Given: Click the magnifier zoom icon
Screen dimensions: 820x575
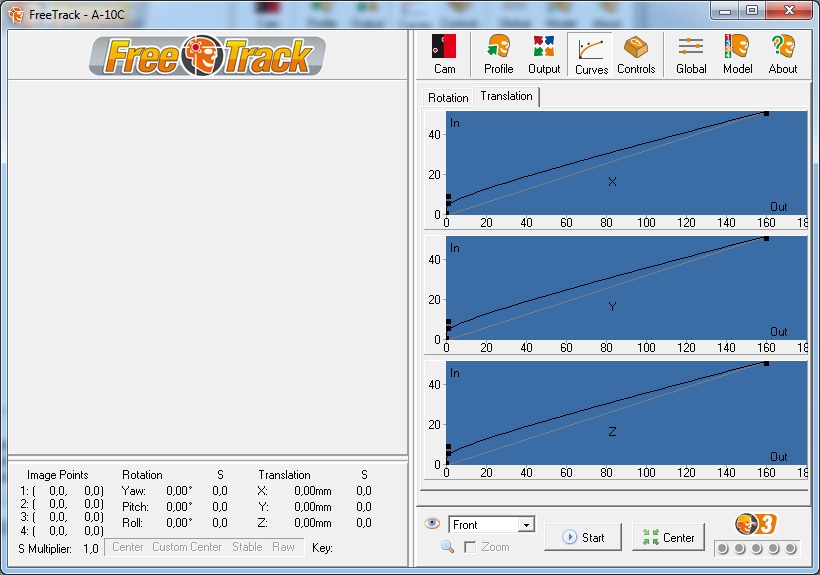Looking at the screenshot, I should pos(447,547).
